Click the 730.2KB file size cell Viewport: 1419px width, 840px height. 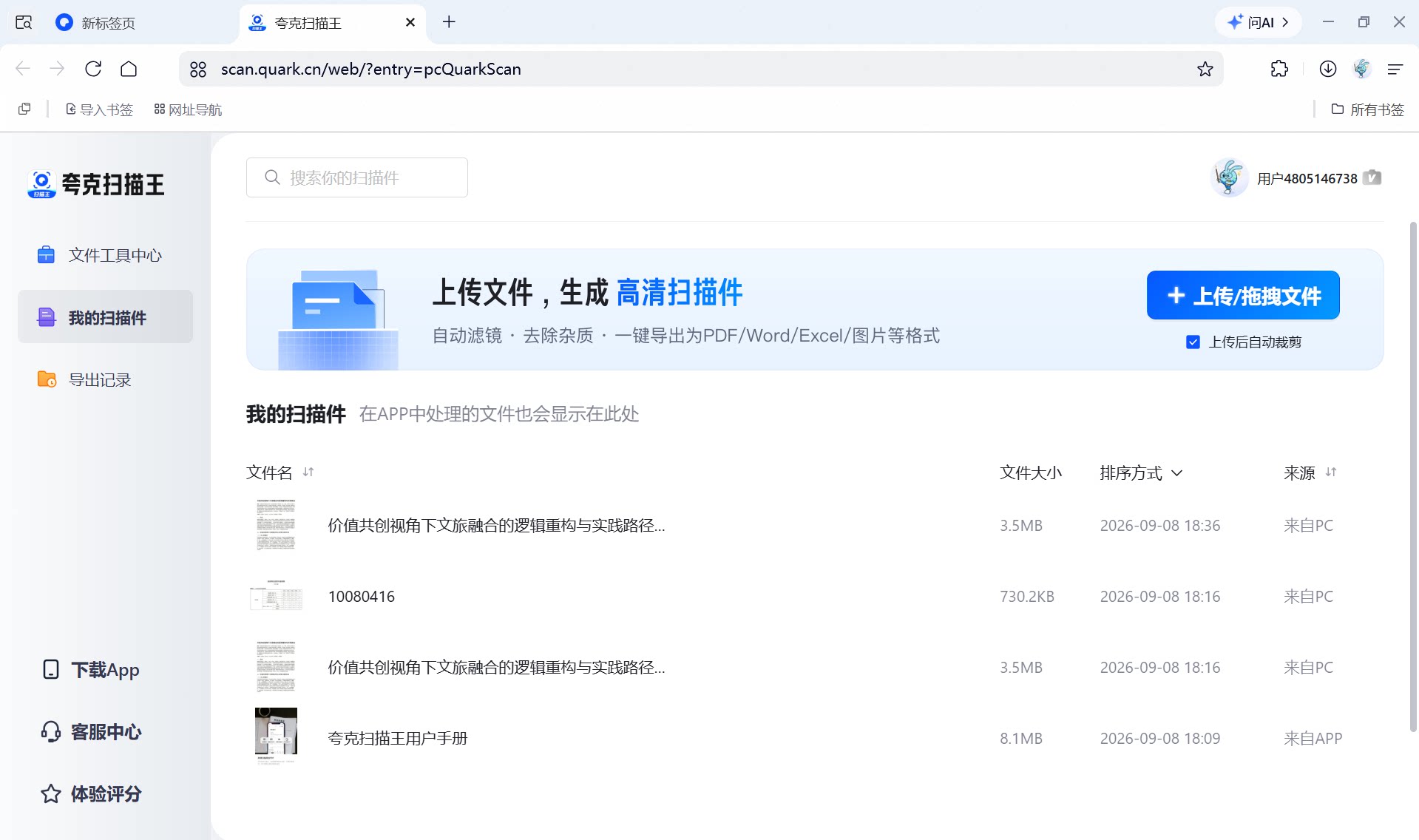click(x=1027, y=597)
